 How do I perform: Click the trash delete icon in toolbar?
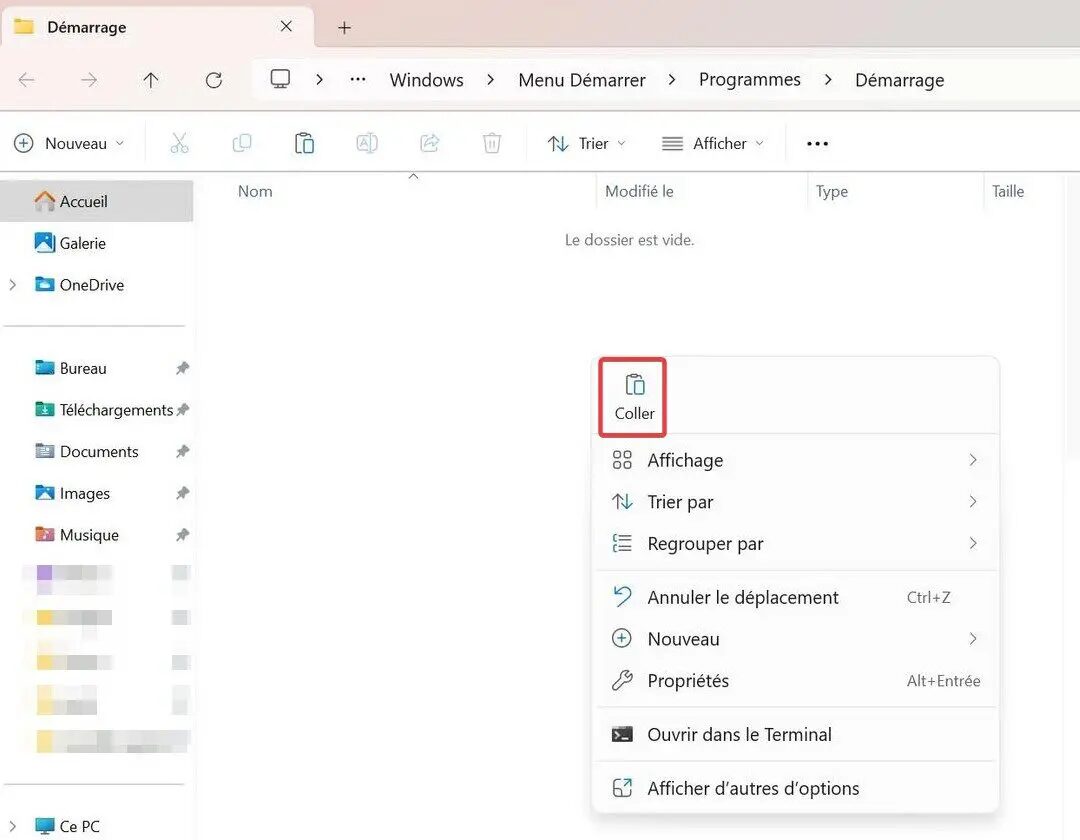pyautogui.click(x=492, y=143)
